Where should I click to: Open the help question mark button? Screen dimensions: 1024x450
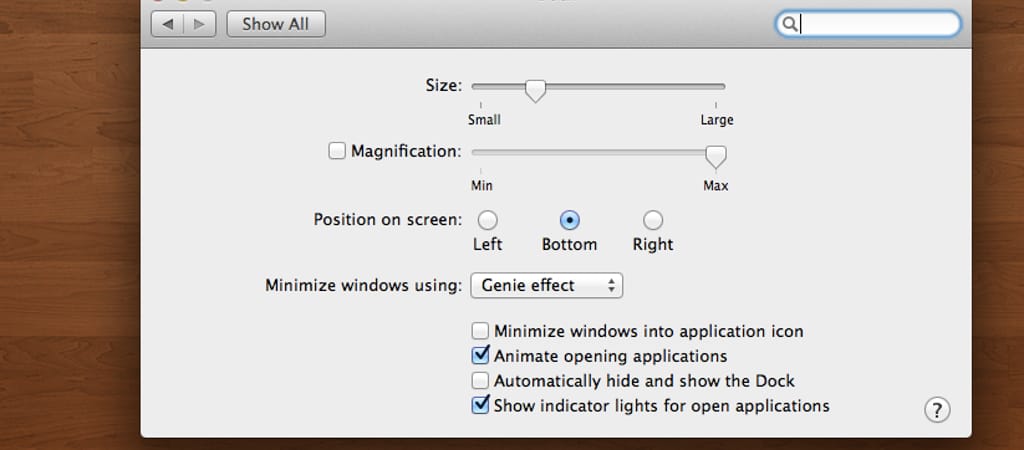(x=937, y=409)
